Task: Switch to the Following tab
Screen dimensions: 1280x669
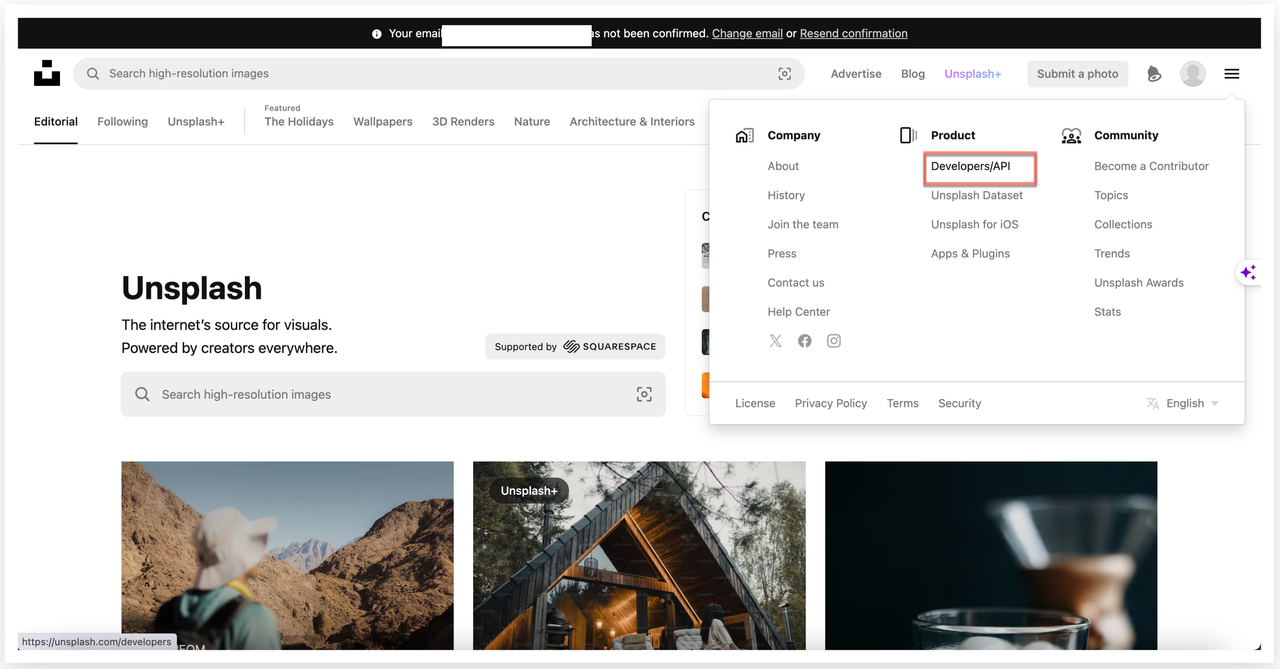Action: pos(123,122)
